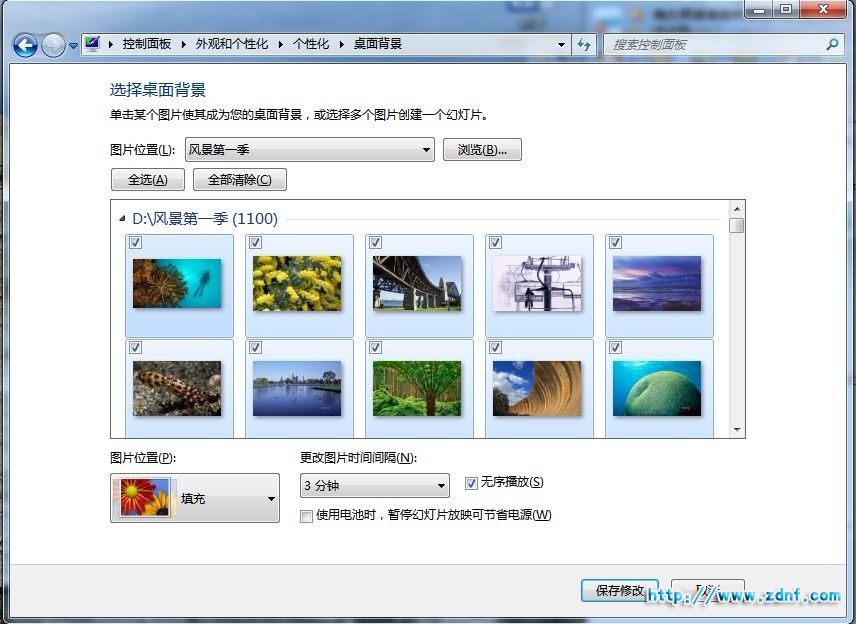Screen dimensions: 856x624
Task: Uncheck the bridge wallpaper checkbox
Action: 375,242
